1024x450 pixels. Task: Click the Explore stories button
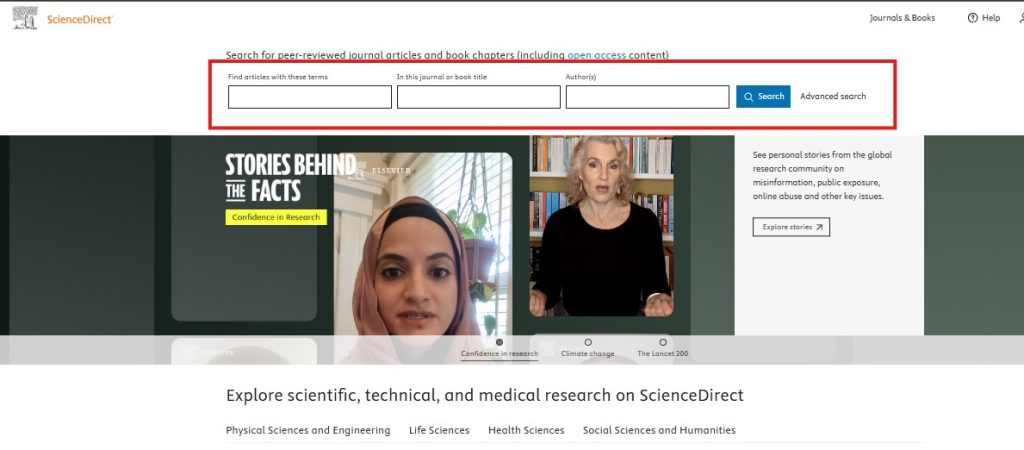click(791, 227)
